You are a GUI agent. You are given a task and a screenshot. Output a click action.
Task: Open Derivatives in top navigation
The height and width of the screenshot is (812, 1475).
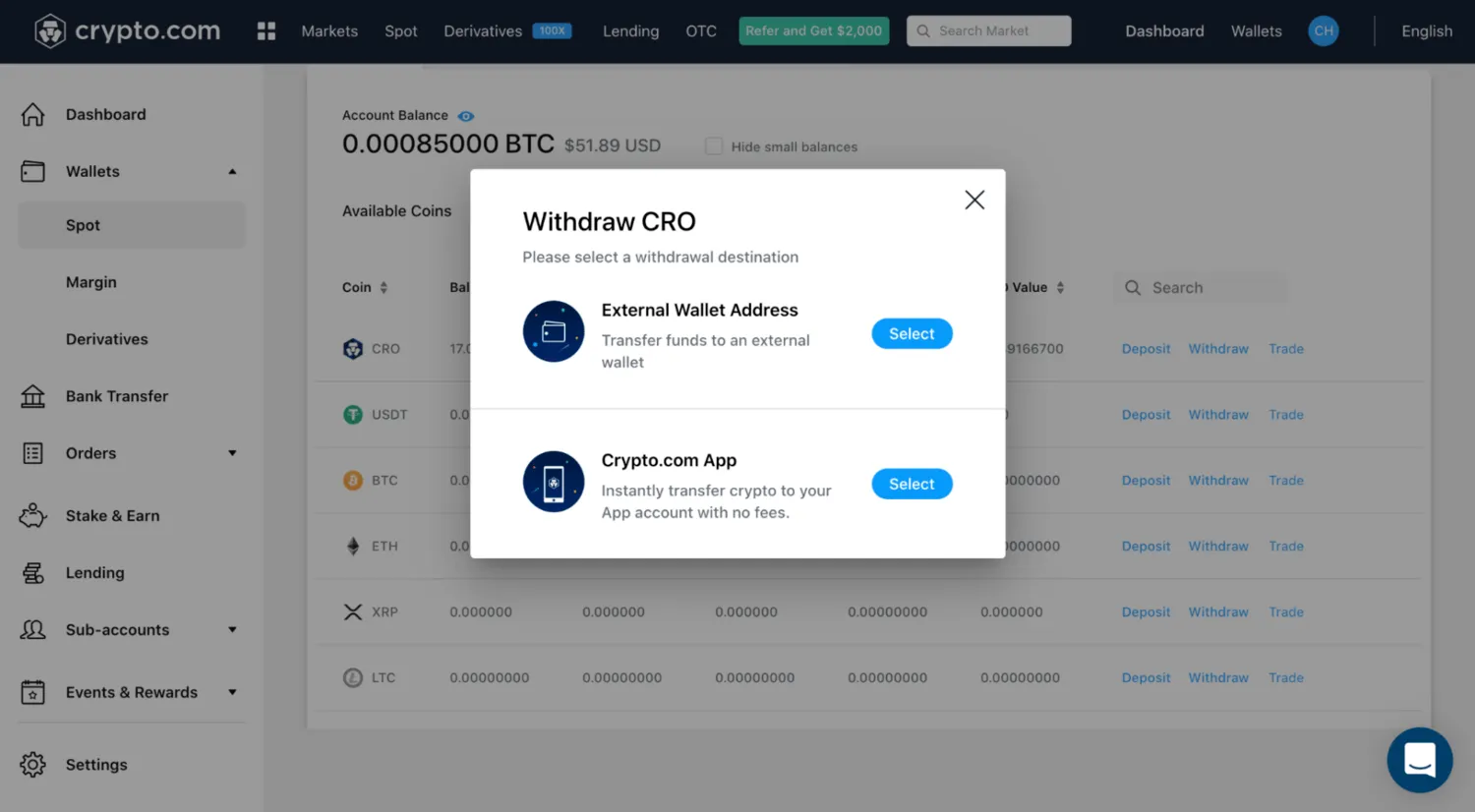(483, 31)
